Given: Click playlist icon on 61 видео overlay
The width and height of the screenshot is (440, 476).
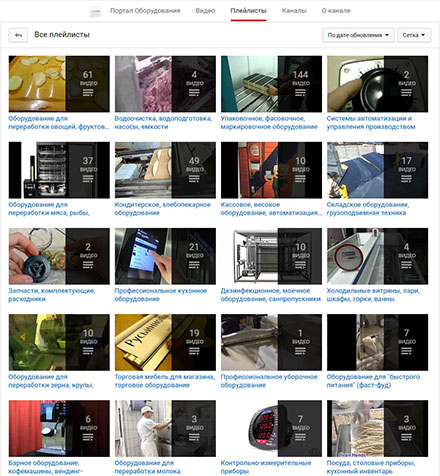Looking at the screenshot, I should [x=88, y=92].
